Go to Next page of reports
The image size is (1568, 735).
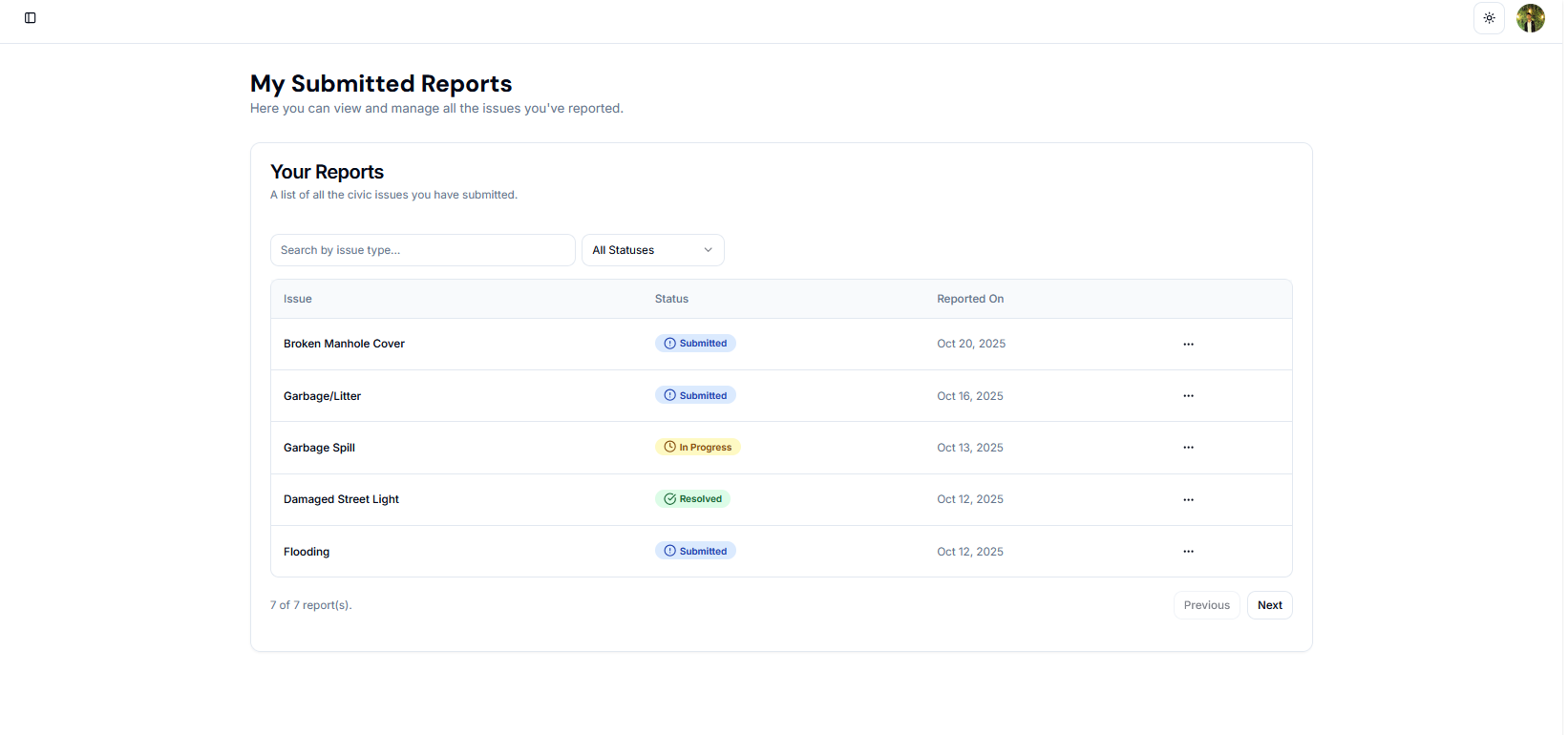click(x=1270, y=605)
